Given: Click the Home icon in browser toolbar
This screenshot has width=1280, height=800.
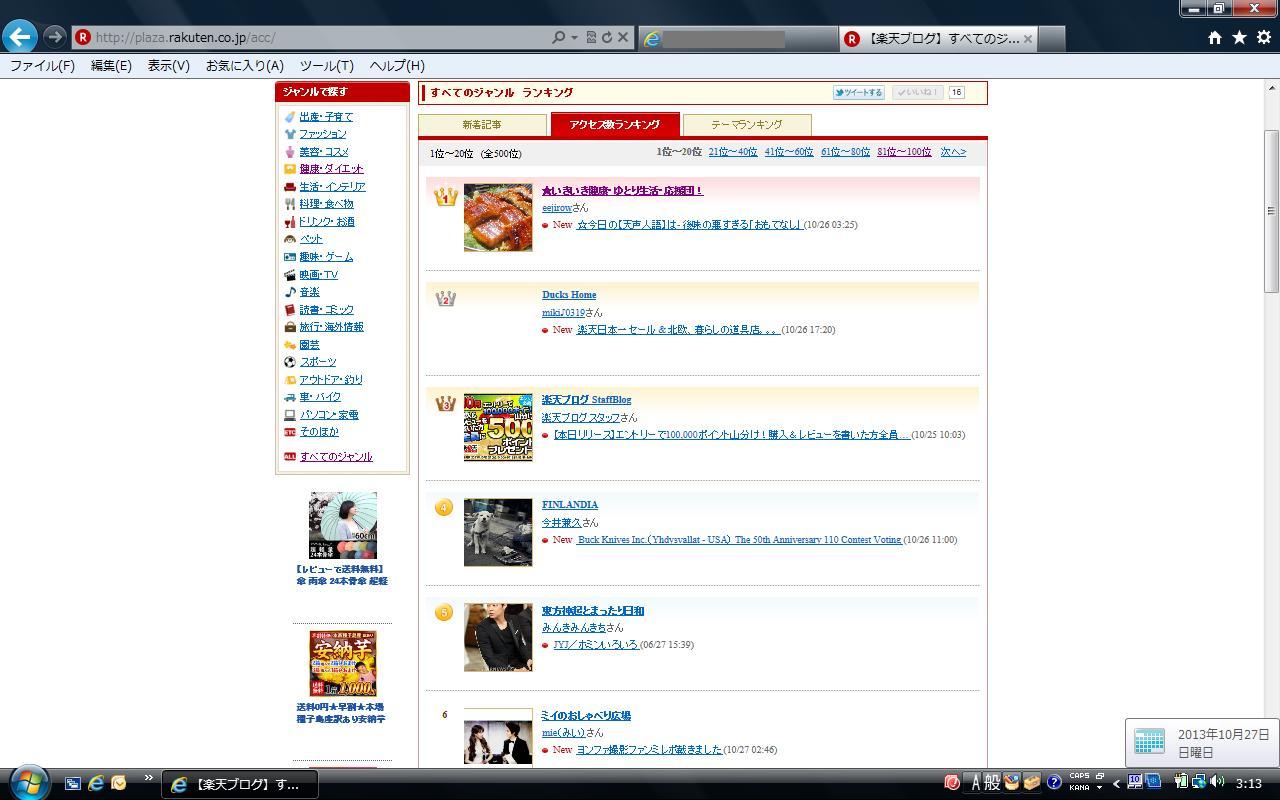Looking at the screenshot, I should click(x=1214, y=37).
